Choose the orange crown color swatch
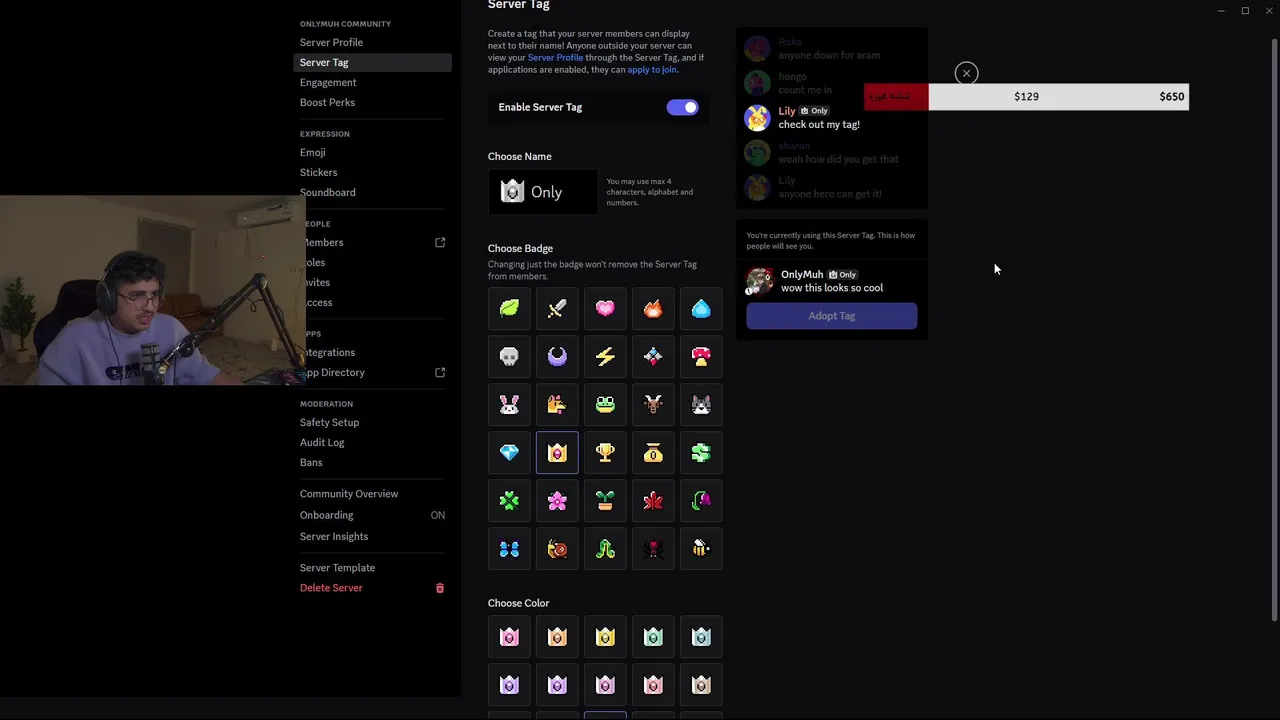Viewport: 1280px width, 720px height. point(557,637)
